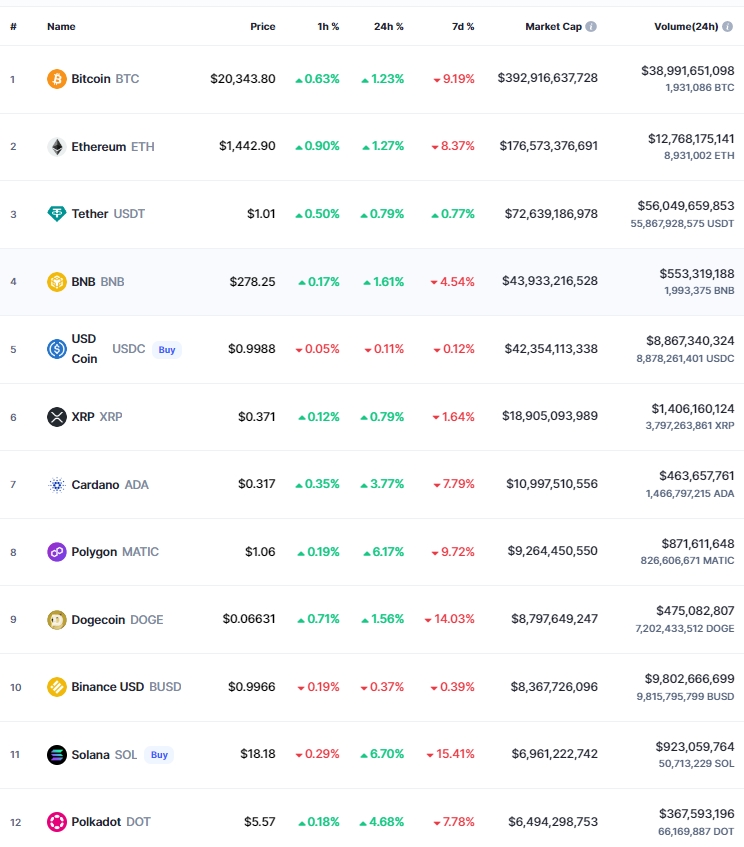Sort by the 24h % column header
This screenshot has height=847, width=744.
click(388, 26)
